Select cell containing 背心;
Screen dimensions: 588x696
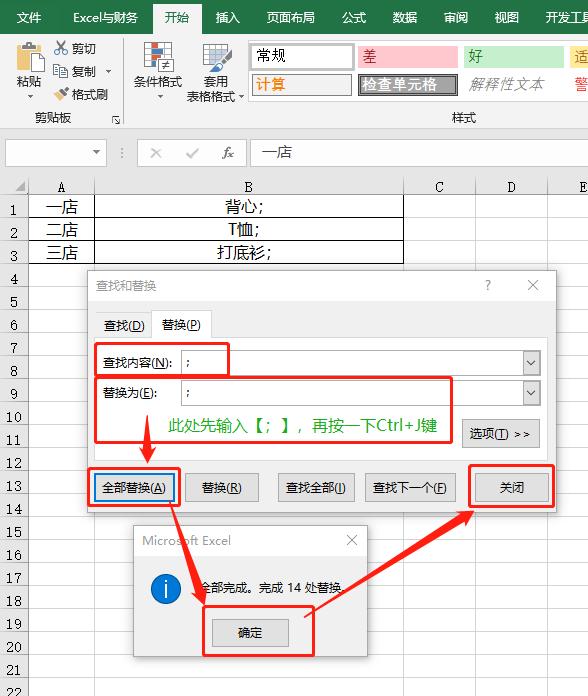249,206
